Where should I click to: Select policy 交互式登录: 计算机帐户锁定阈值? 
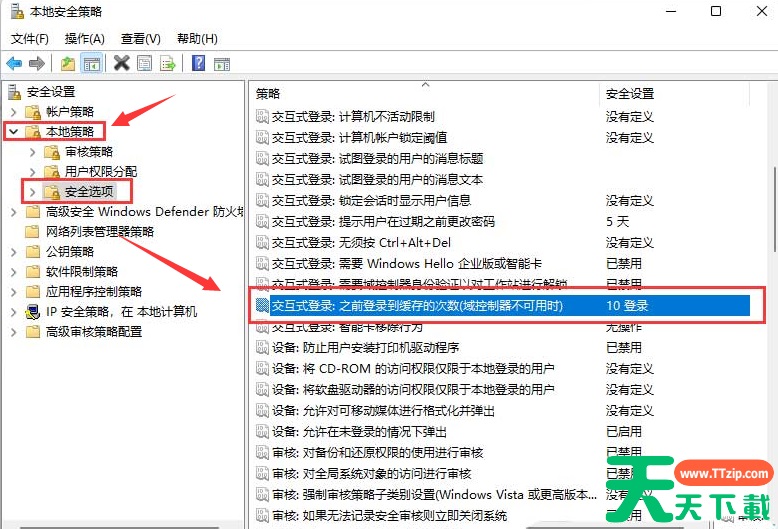click(x=359, y=137)
